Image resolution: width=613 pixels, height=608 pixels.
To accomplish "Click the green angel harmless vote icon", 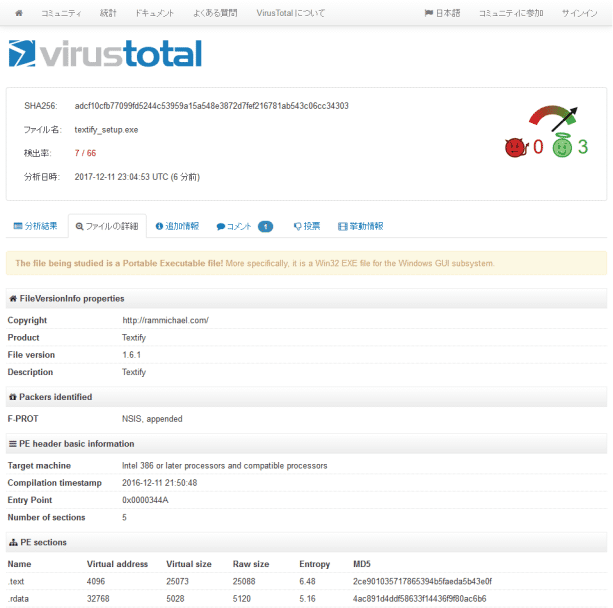I will pos(562,145).
